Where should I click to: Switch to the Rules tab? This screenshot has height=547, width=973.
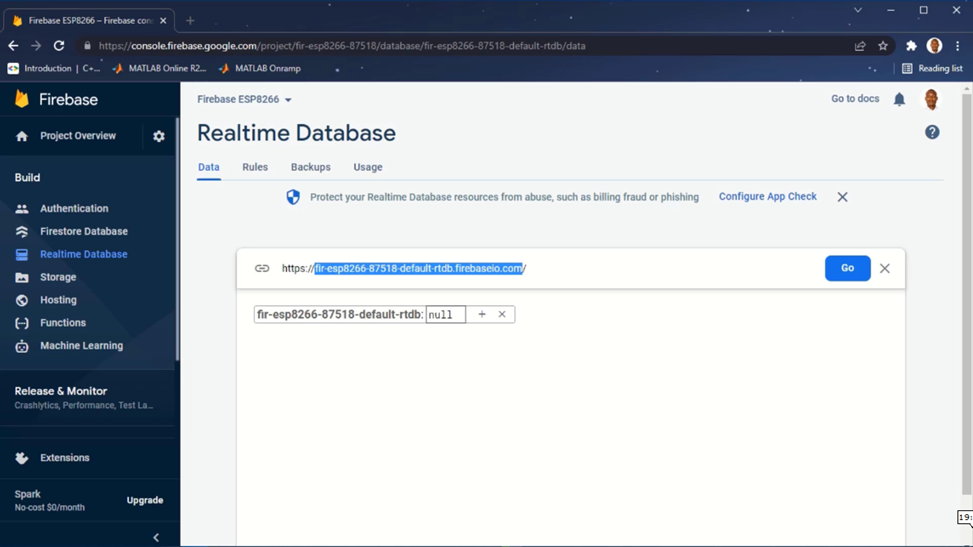255,167
